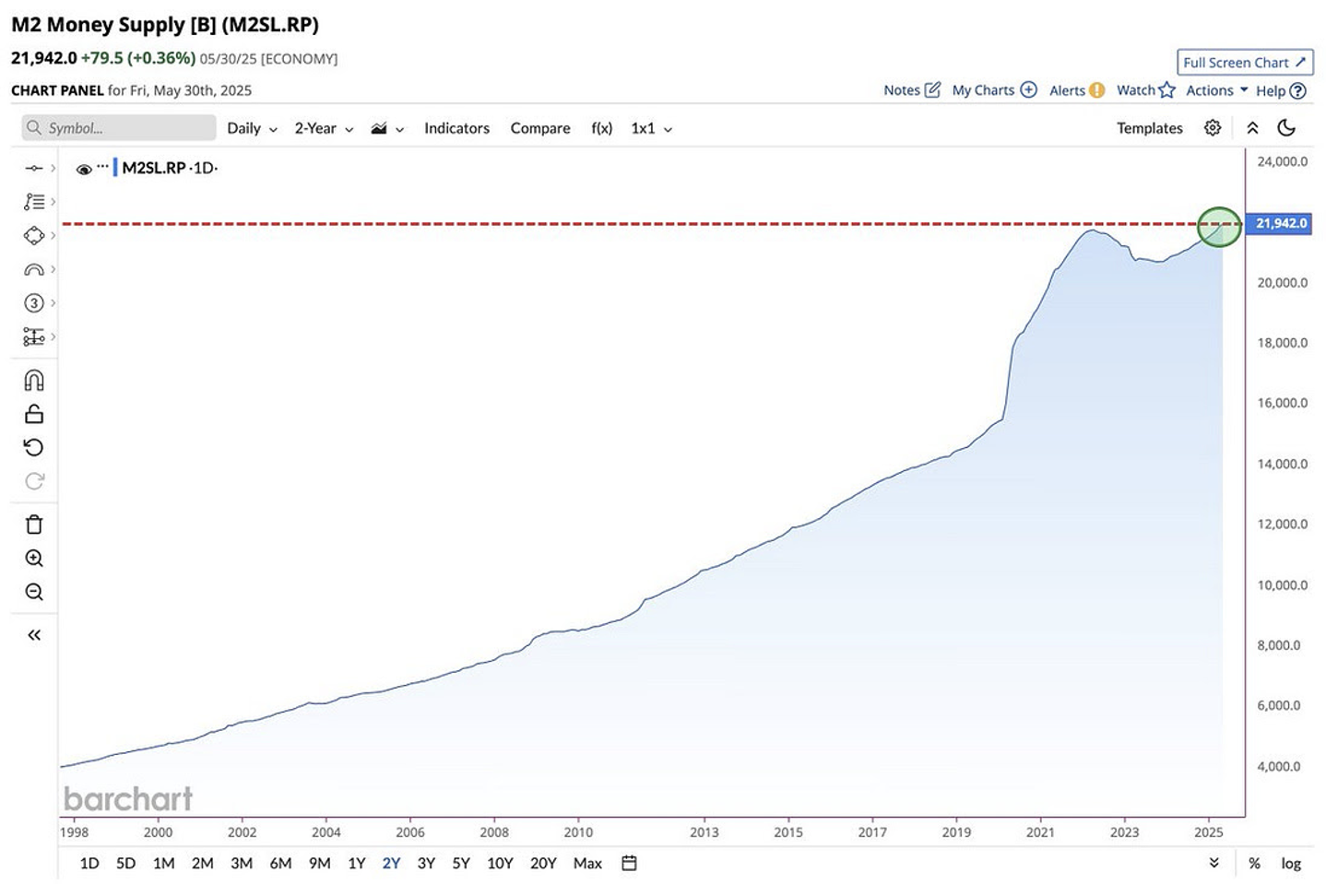Screen dimensions: 1326x896
Task: Select the 1Y time range
Action: click(356, 864)
